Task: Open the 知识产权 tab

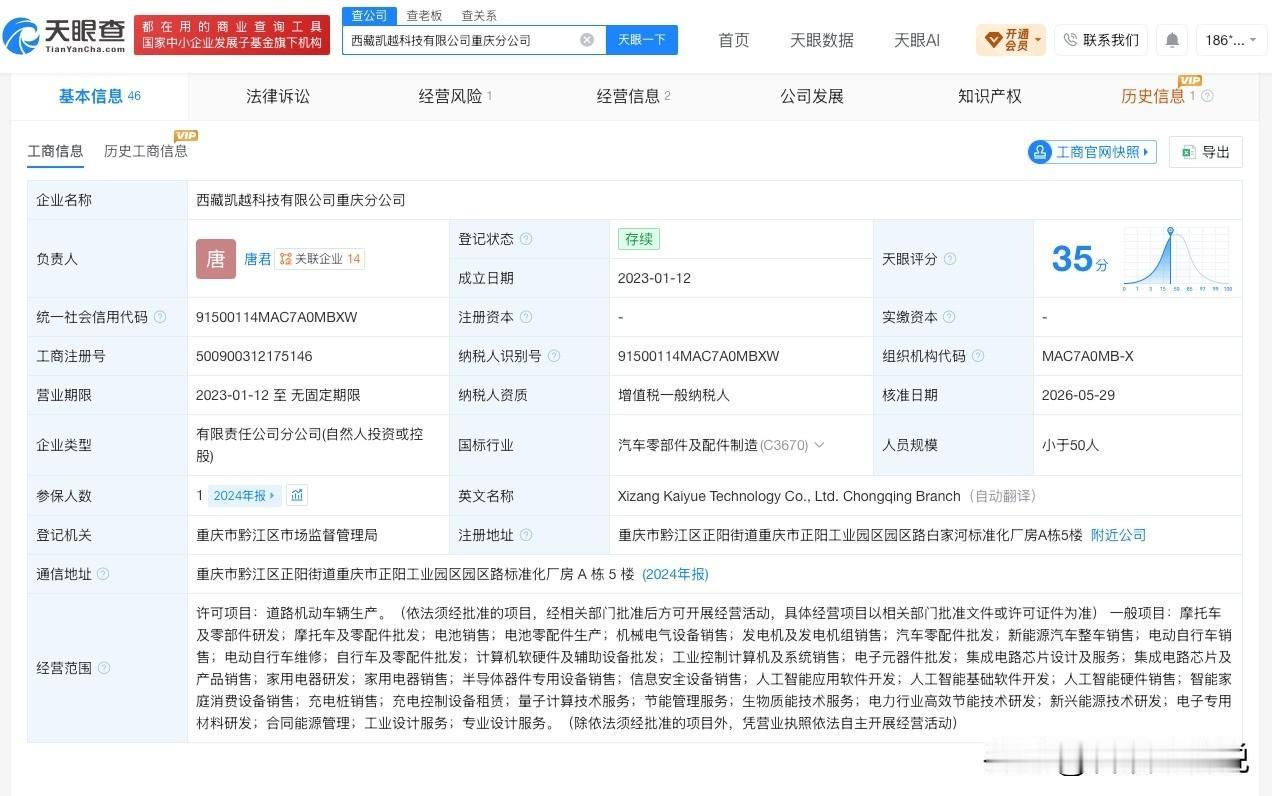Action: pyautogui.click(x=990, y=96)
